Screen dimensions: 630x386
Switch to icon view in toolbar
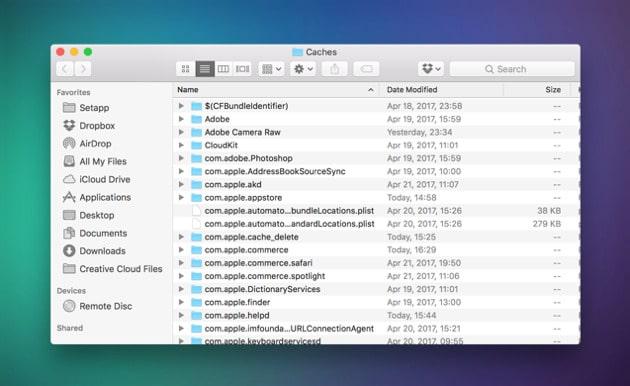[x=186, y=69]
